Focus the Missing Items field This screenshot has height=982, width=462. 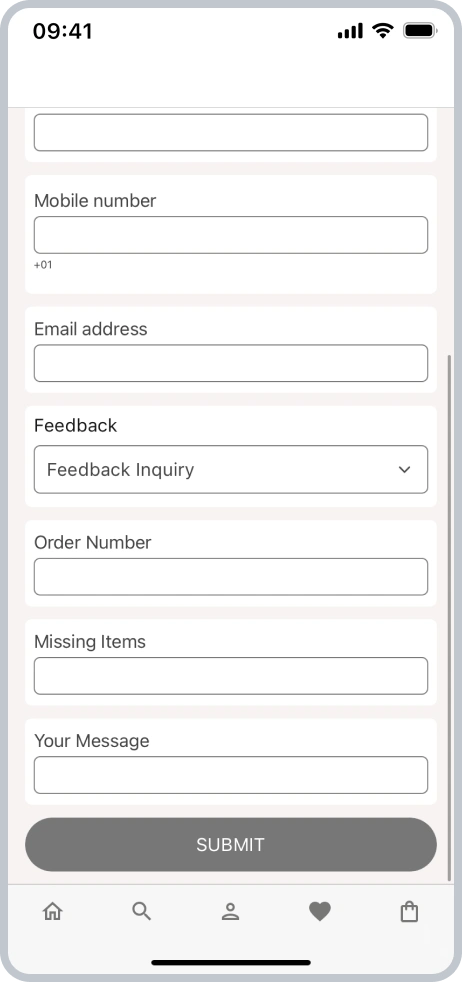(x=231, y=676)
